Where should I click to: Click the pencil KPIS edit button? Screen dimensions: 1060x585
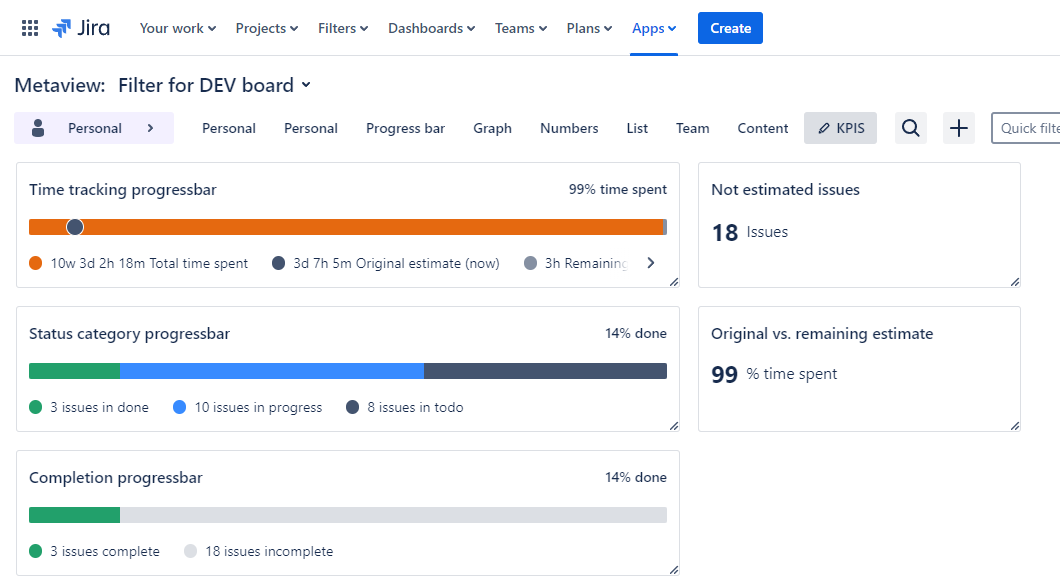pos(840,128)
